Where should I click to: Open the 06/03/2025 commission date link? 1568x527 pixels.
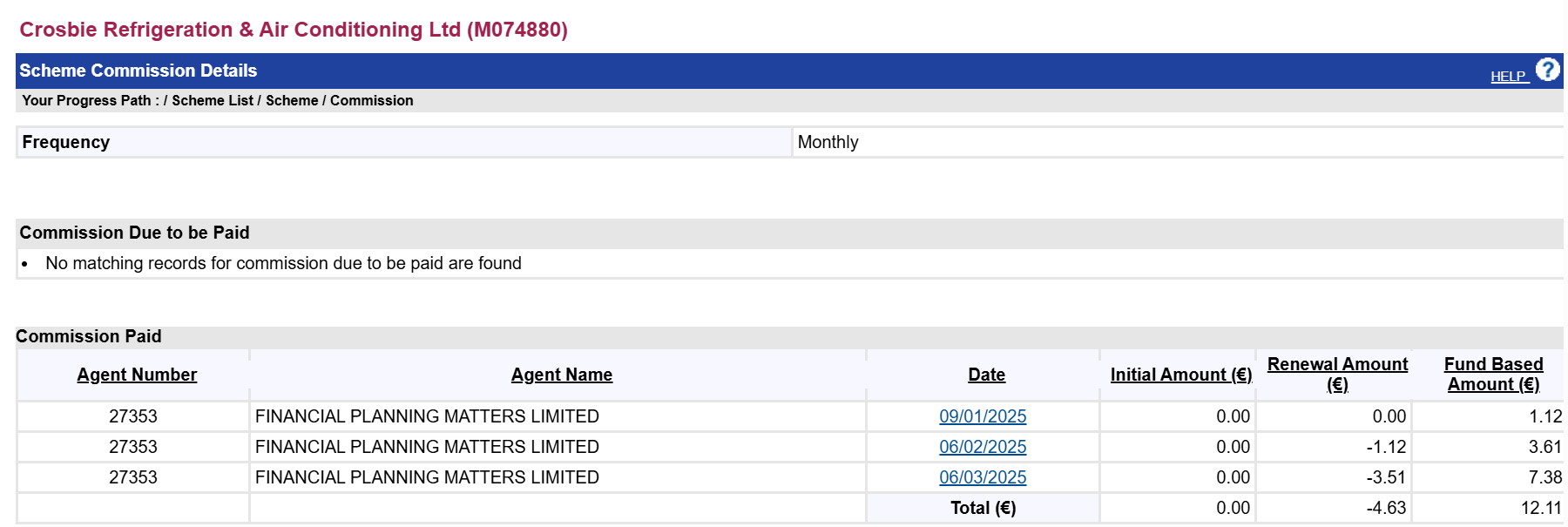click(x=983, y=477)
